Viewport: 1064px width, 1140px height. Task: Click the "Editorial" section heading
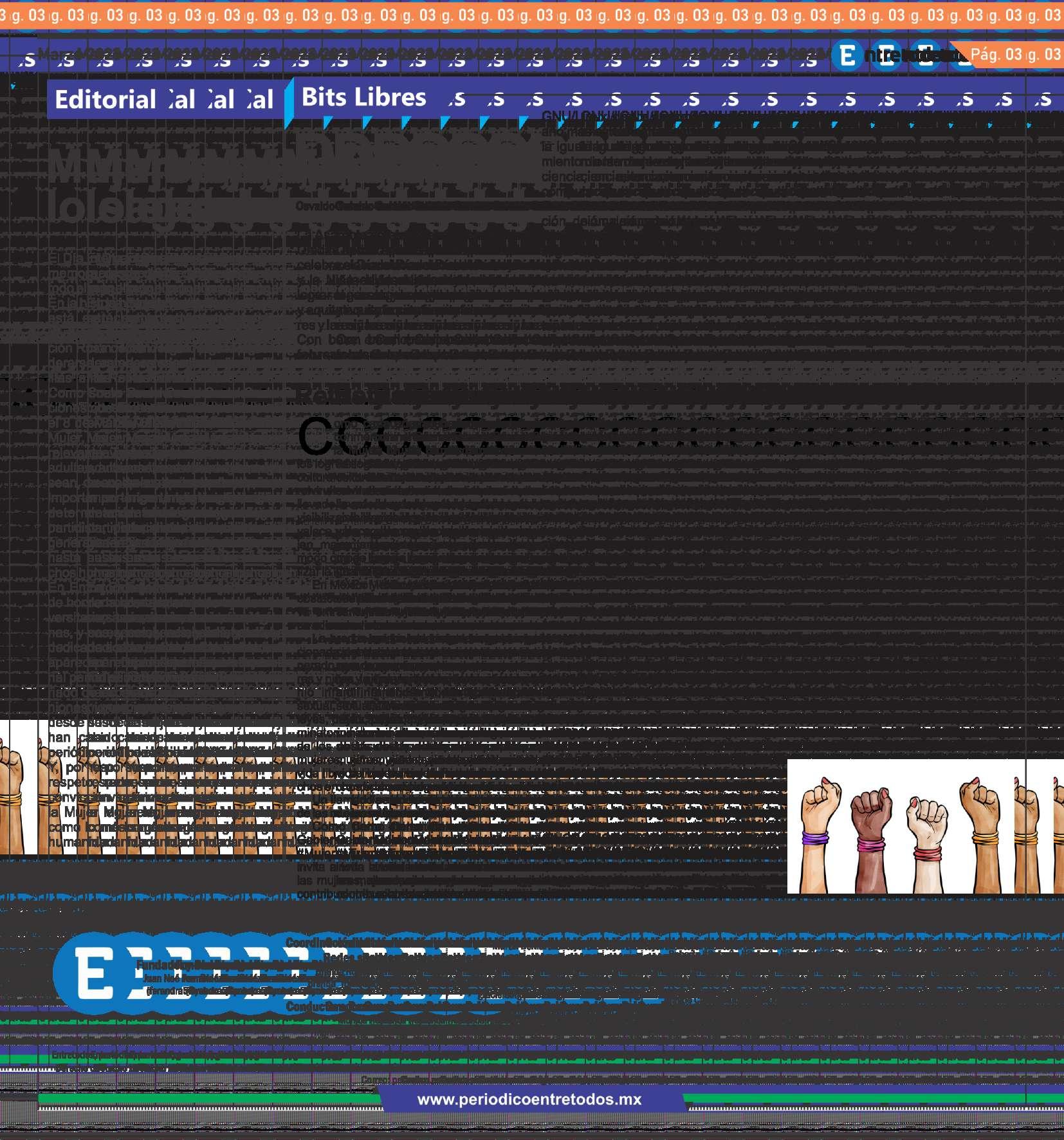click(105, 100)
